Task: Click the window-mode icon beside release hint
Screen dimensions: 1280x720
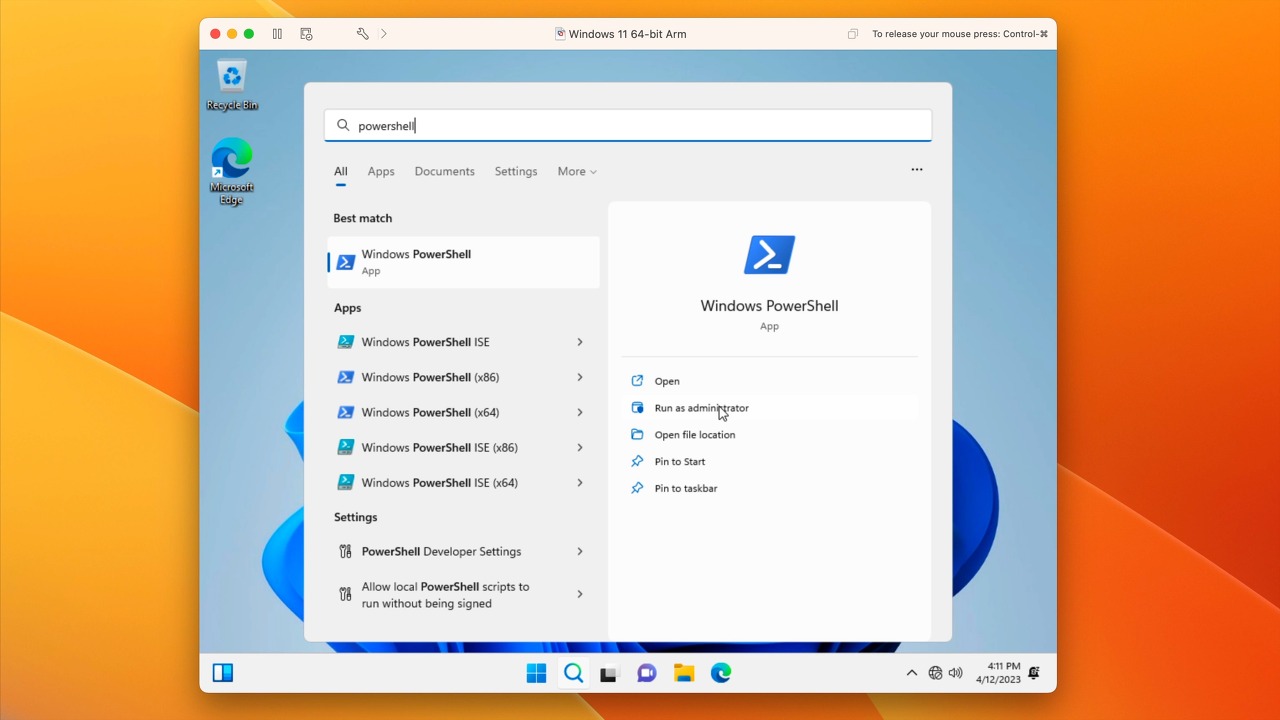Action: [853, 34]
